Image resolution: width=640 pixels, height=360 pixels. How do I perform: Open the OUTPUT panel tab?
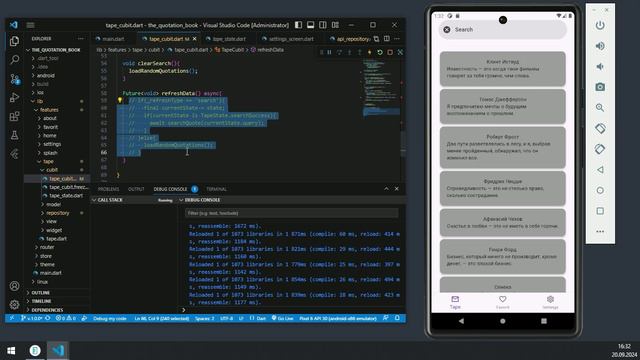(x=136, y=189)
